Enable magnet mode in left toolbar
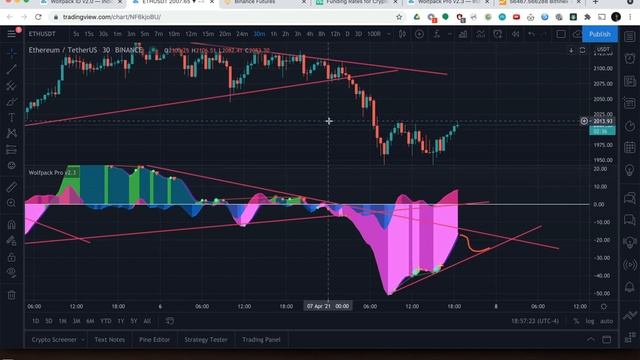This screenshot has width=640, height=360. click(x=11, y=224)
